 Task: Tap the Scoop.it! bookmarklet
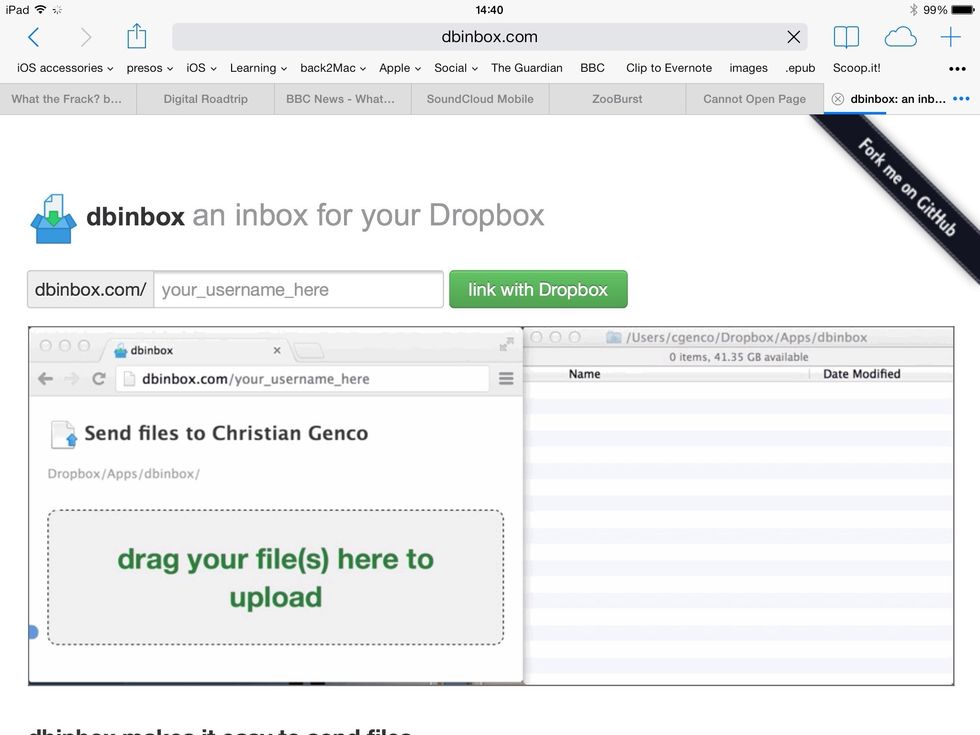point(856,68)
